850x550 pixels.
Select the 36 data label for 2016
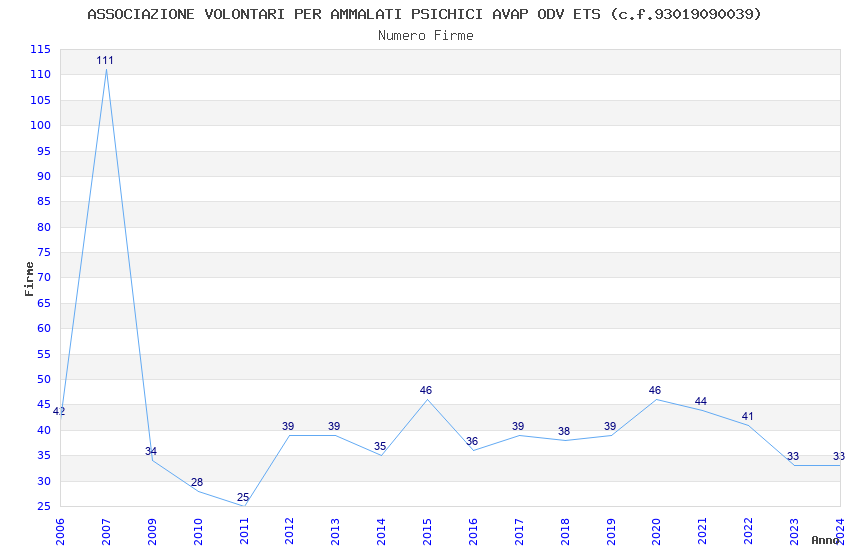coord(472,441)
